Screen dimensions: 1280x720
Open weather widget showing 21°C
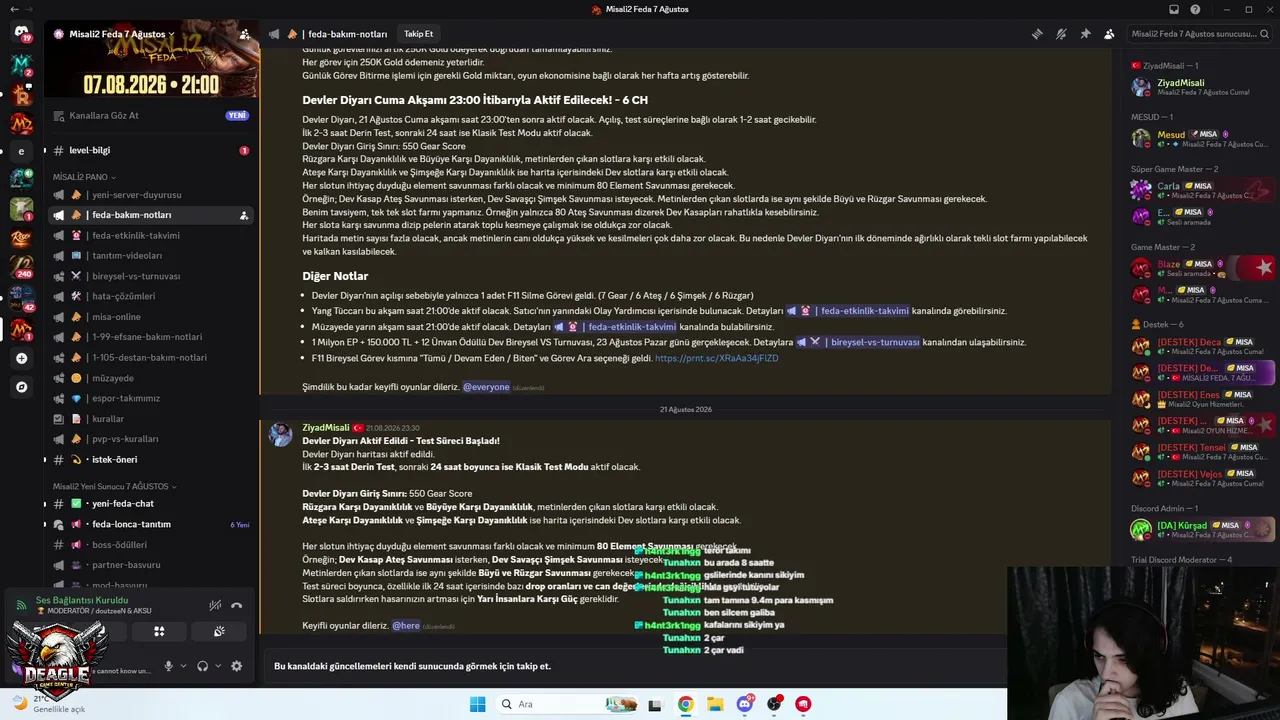(48, 704)
